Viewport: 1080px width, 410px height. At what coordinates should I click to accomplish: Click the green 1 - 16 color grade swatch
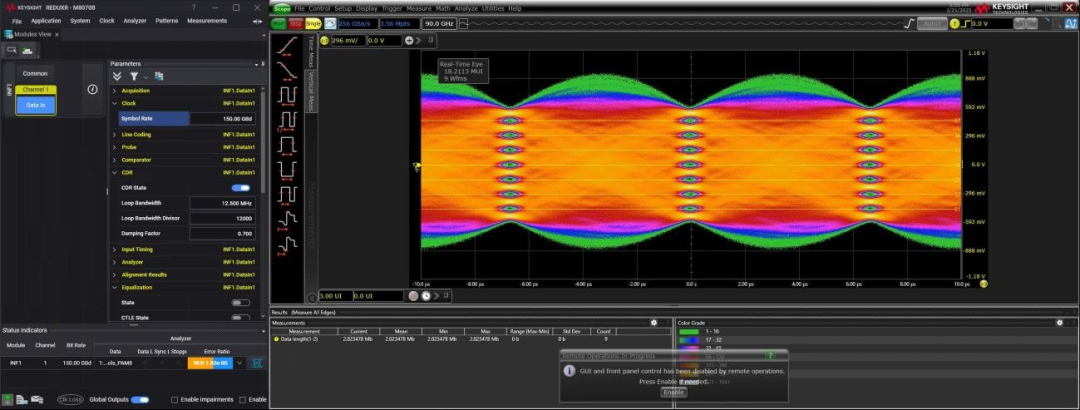tap(690, 331)
